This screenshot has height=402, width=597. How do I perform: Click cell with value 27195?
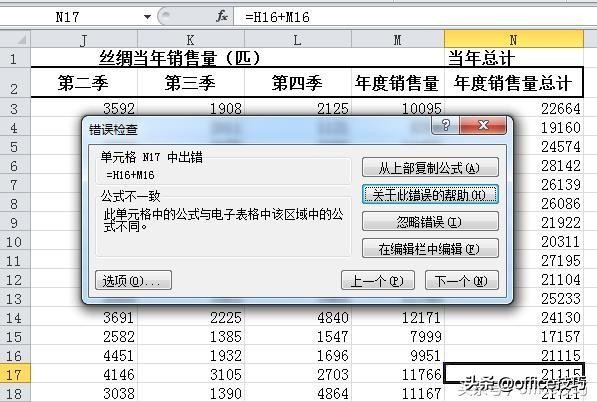(548, 261)
